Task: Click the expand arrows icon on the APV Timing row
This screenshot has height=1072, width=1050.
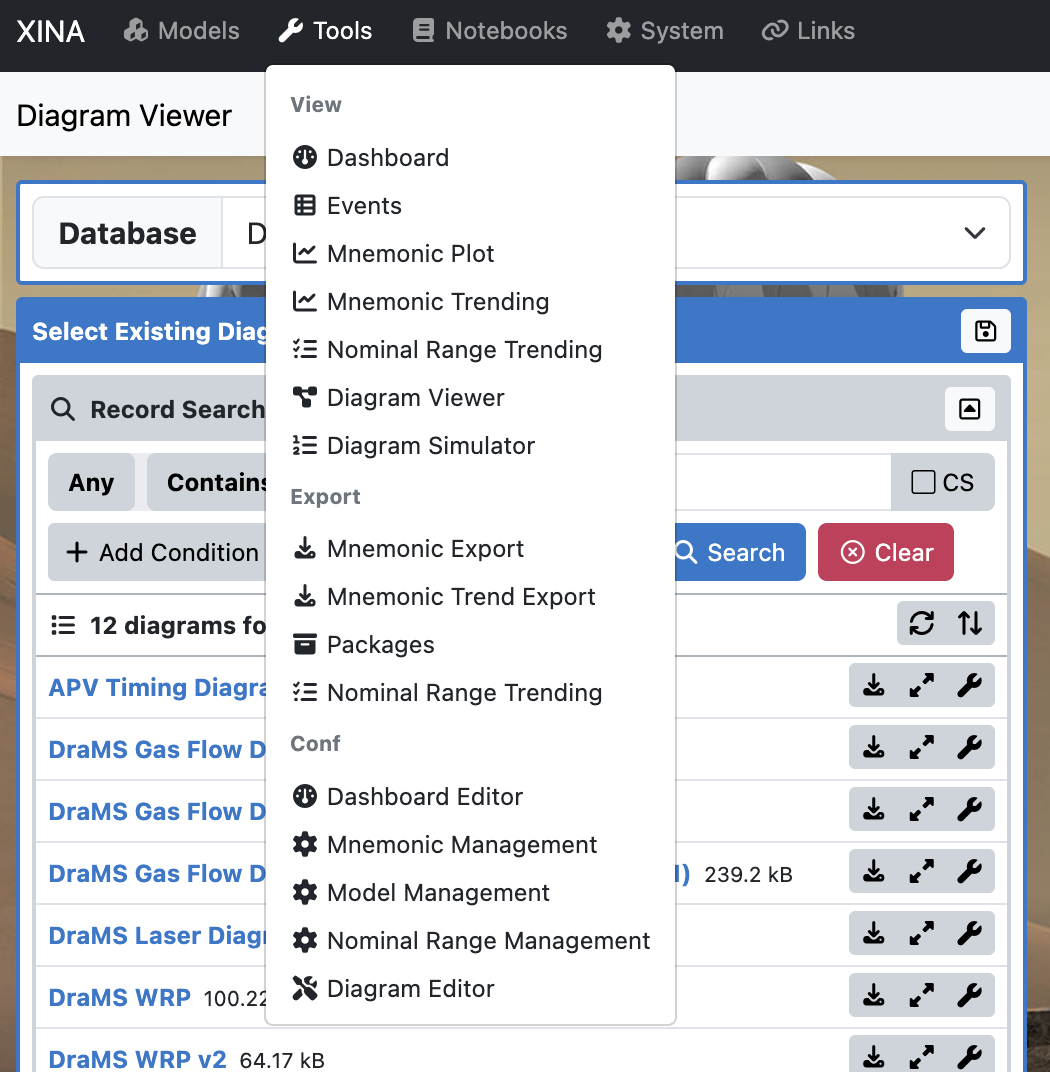Action: [921, 685]
